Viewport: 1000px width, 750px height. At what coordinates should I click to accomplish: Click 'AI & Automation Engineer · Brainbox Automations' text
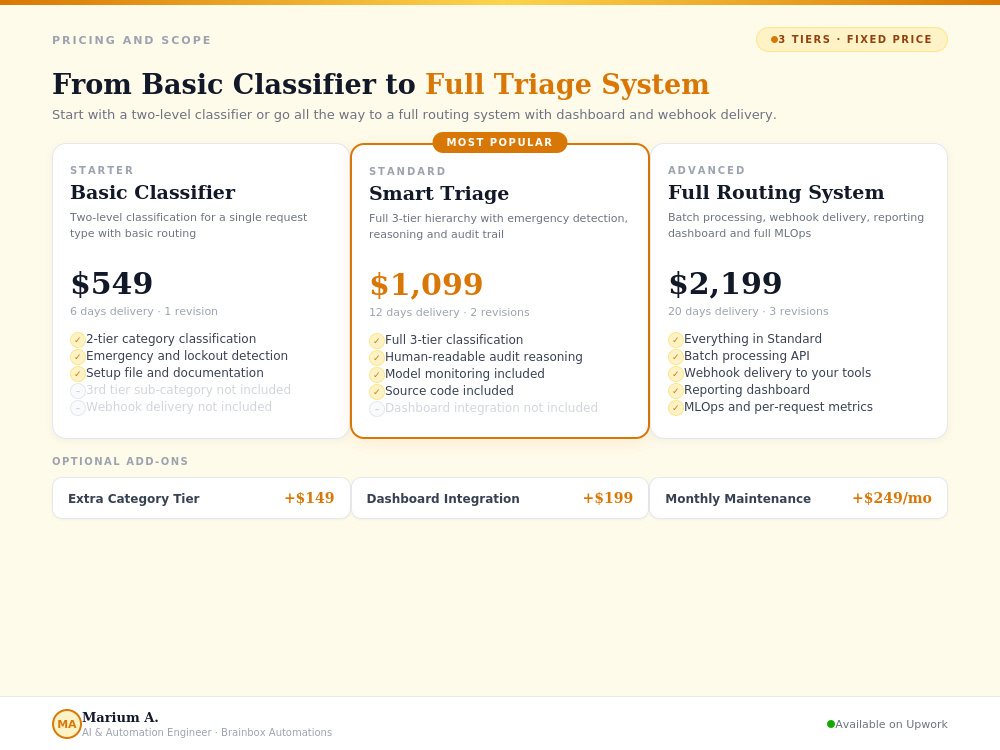pyautogui.click(x=207, y=732)
